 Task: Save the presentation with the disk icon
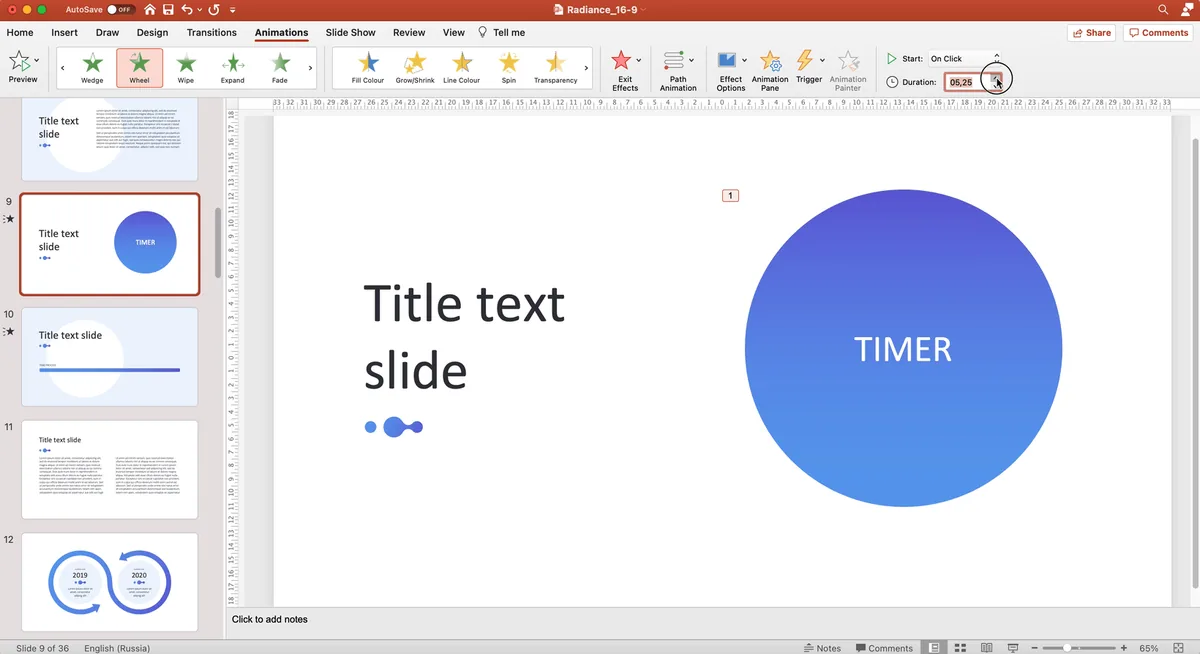[169, 9]
